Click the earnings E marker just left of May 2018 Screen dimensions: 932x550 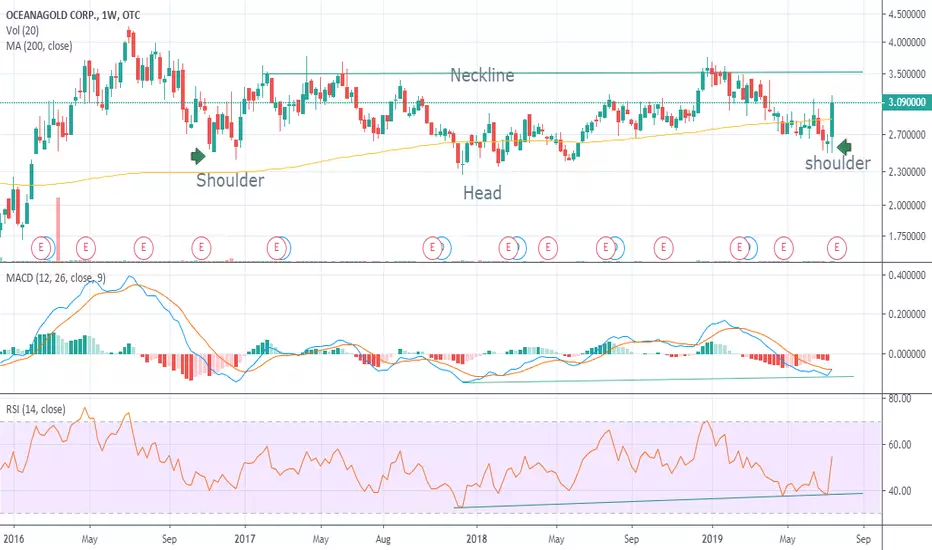tap(547, 247)
